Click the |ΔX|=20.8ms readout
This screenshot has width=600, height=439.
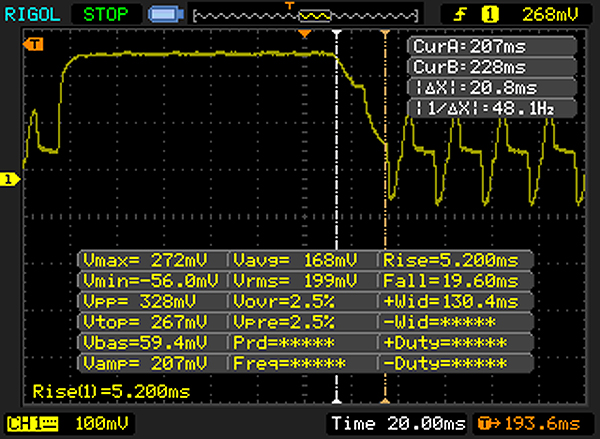[492, 88]
